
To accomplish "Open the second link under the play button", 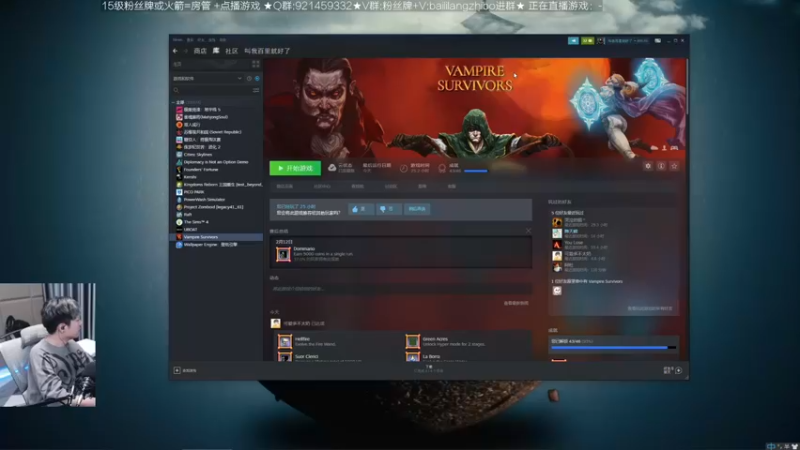I will point(321,186).
